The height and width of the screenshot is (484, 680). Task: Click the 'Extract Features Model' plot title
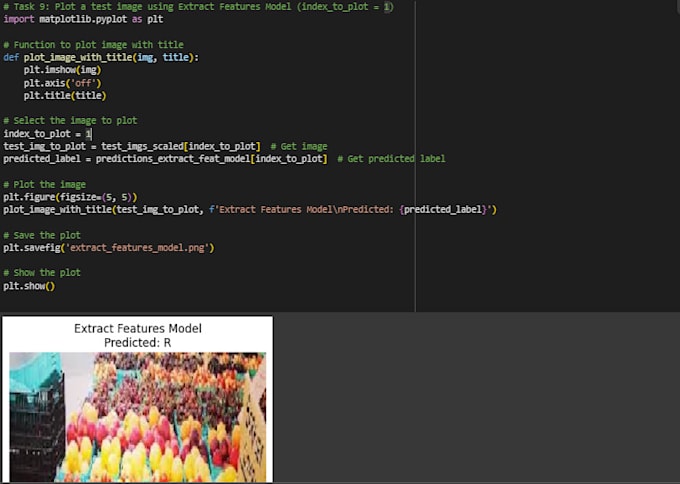pos(138,328)
